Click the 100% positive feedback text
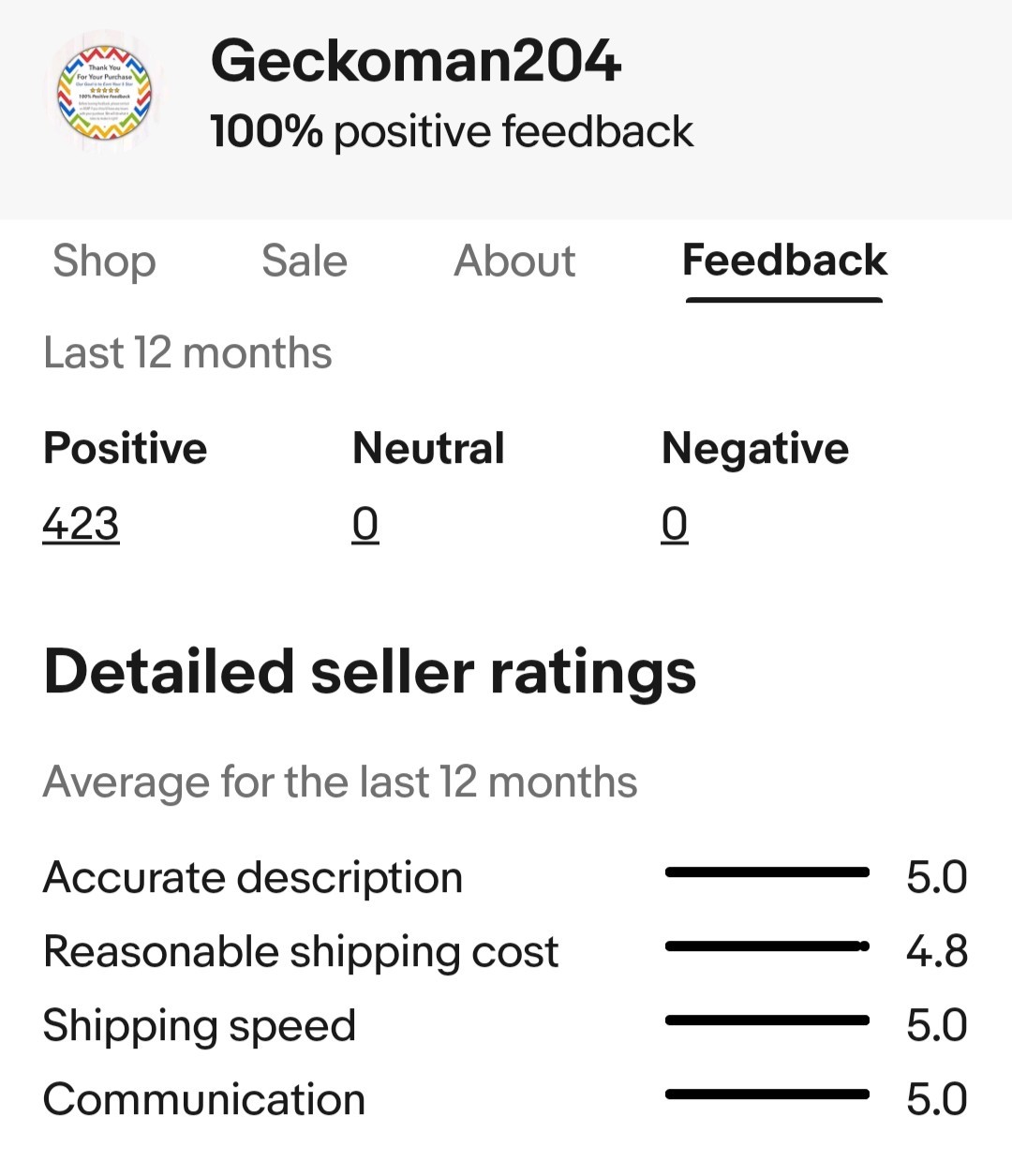1012x1176 pixels. [452, 131]
